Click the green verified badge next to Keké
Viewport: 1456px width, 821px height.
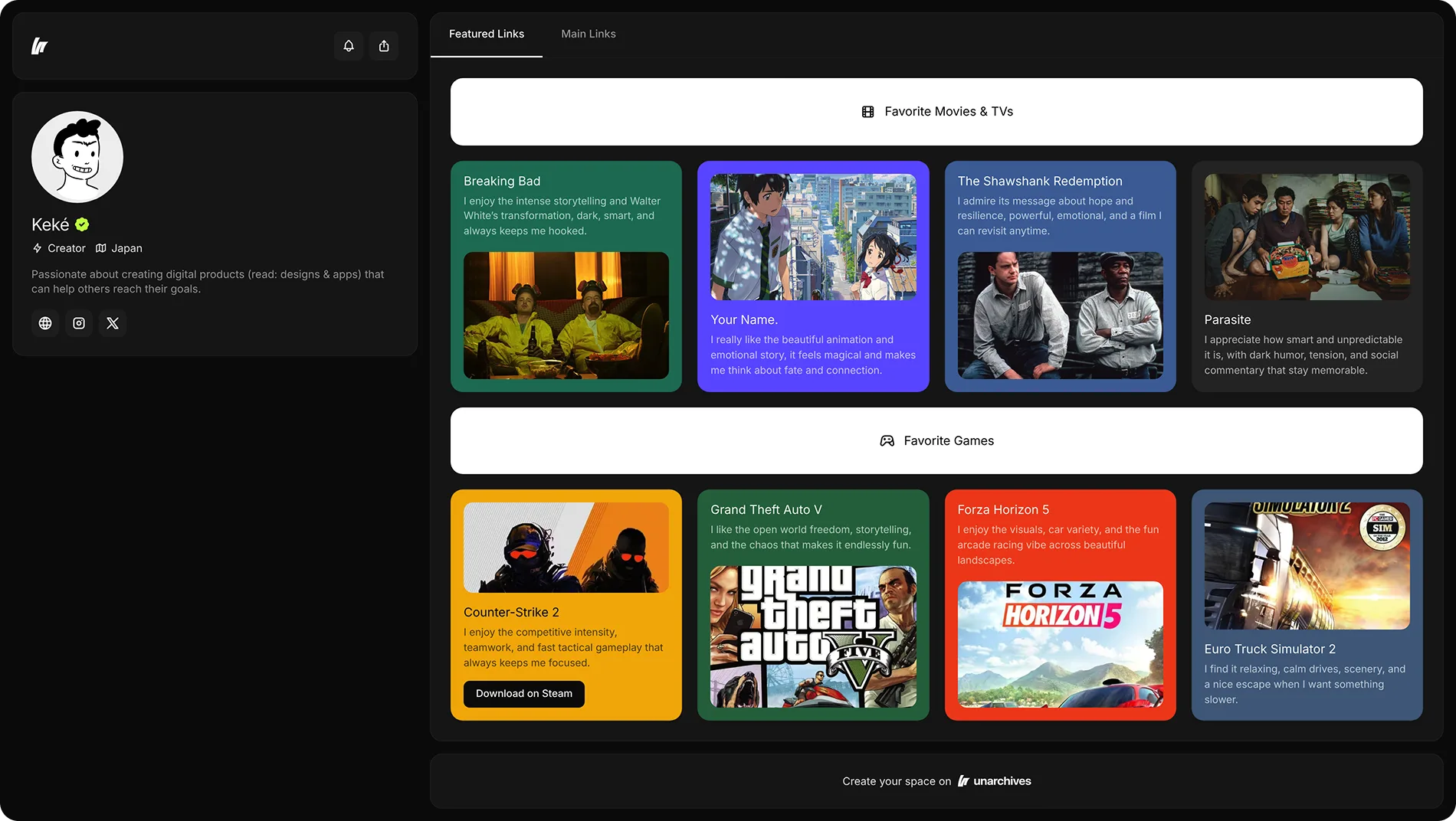click(82, 224)
